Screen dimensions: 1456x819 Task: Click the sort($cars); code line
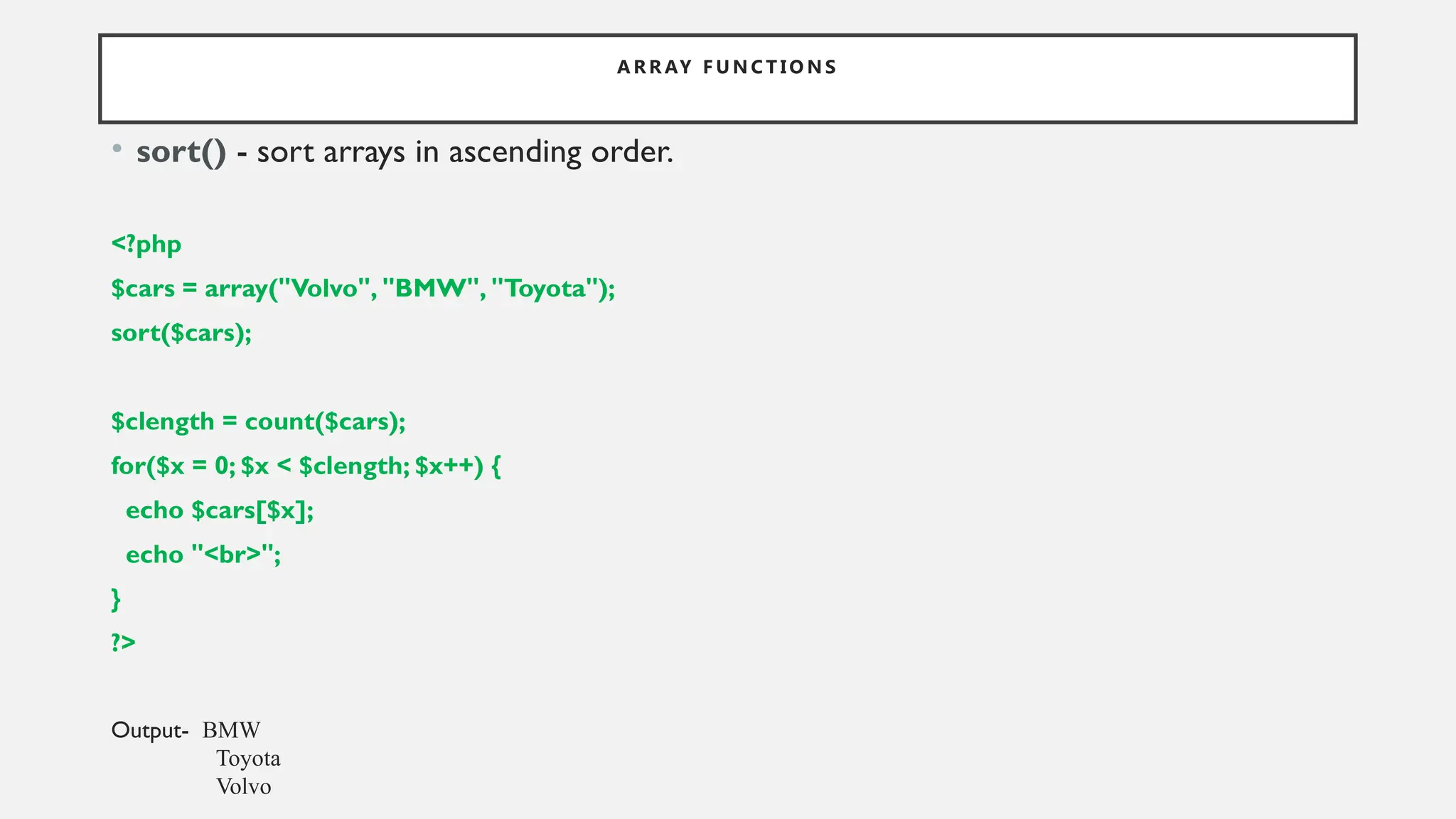tap(181, 333)
